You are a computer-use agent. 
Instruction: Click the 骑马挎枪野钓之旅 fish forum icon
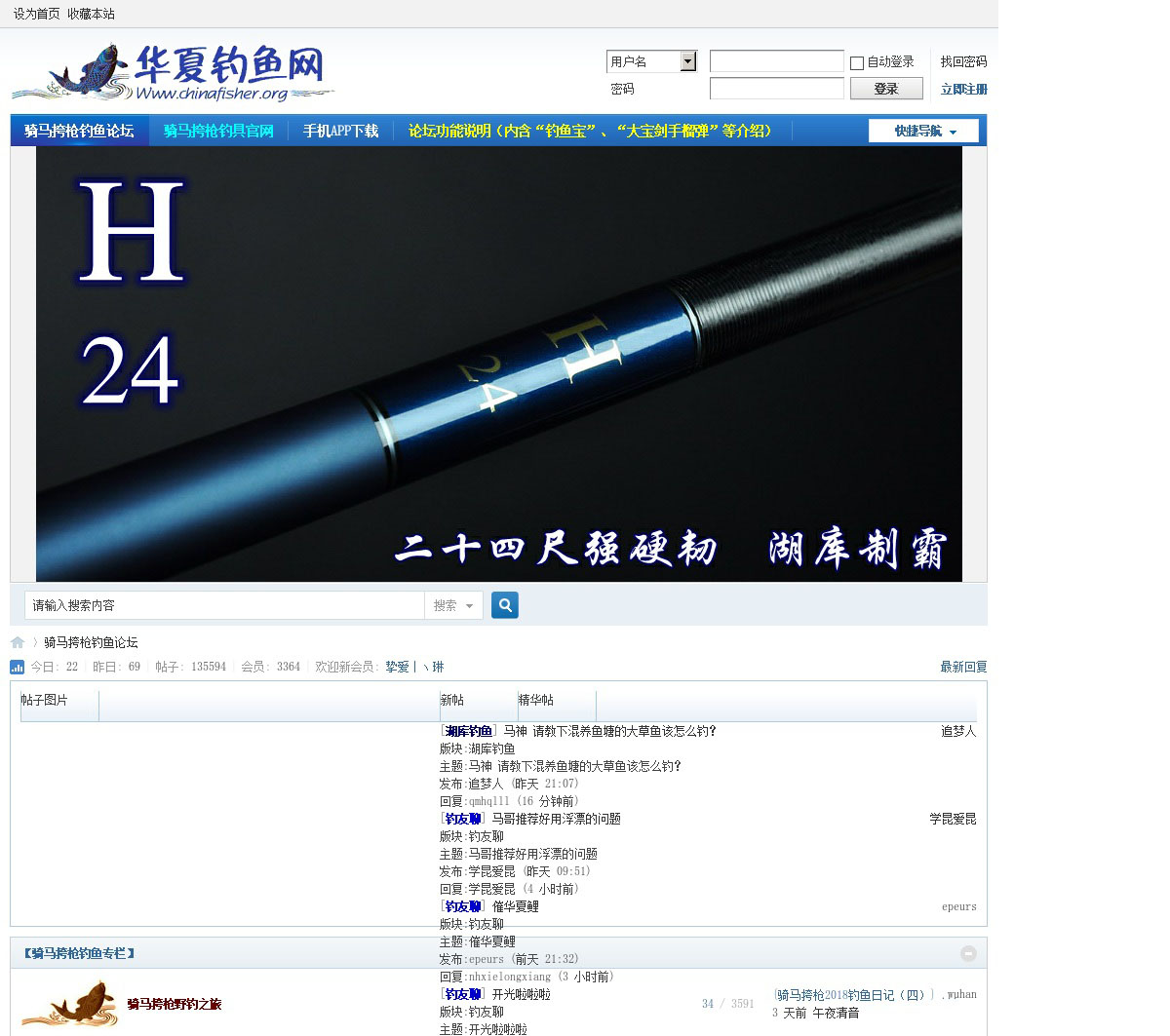[70, 1004]
